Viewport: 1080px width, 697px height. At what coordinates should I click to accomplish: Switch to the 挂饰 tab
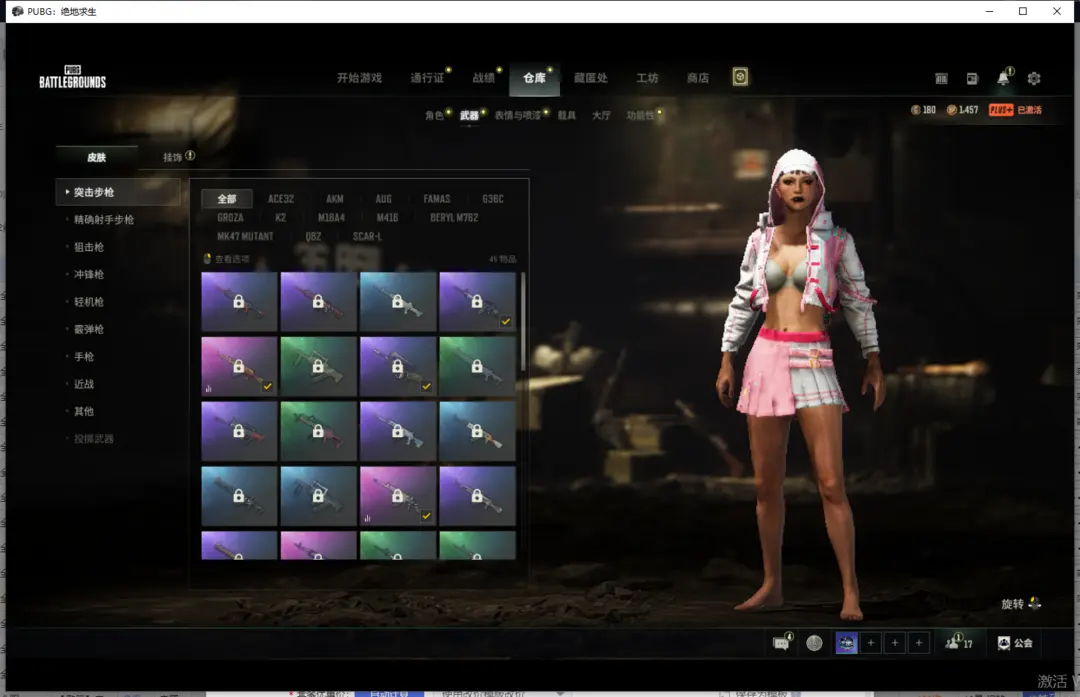click(173, 157)
